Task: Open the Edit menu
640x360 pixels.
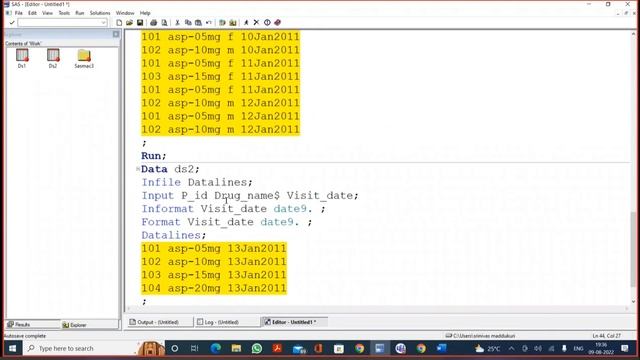Action: (32, 13)
